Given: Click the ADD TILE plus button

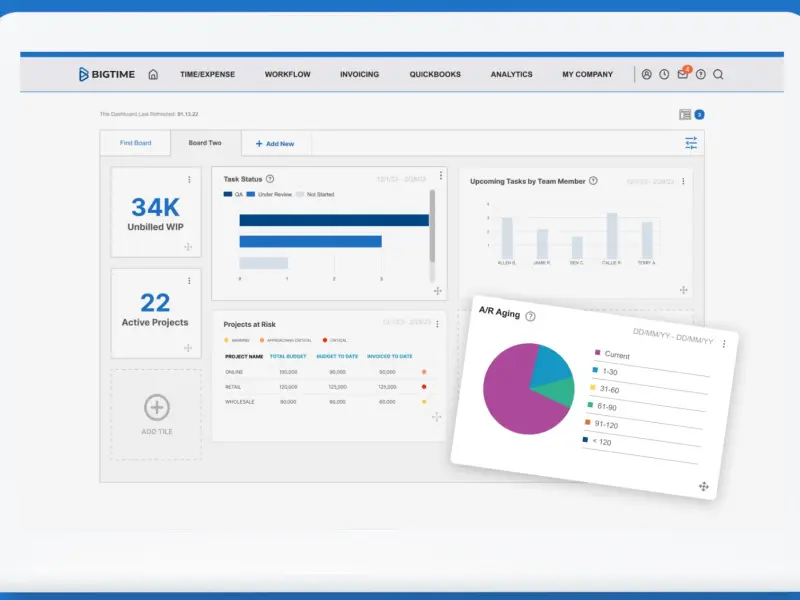Looking at the screenshot, I should 157,407.
